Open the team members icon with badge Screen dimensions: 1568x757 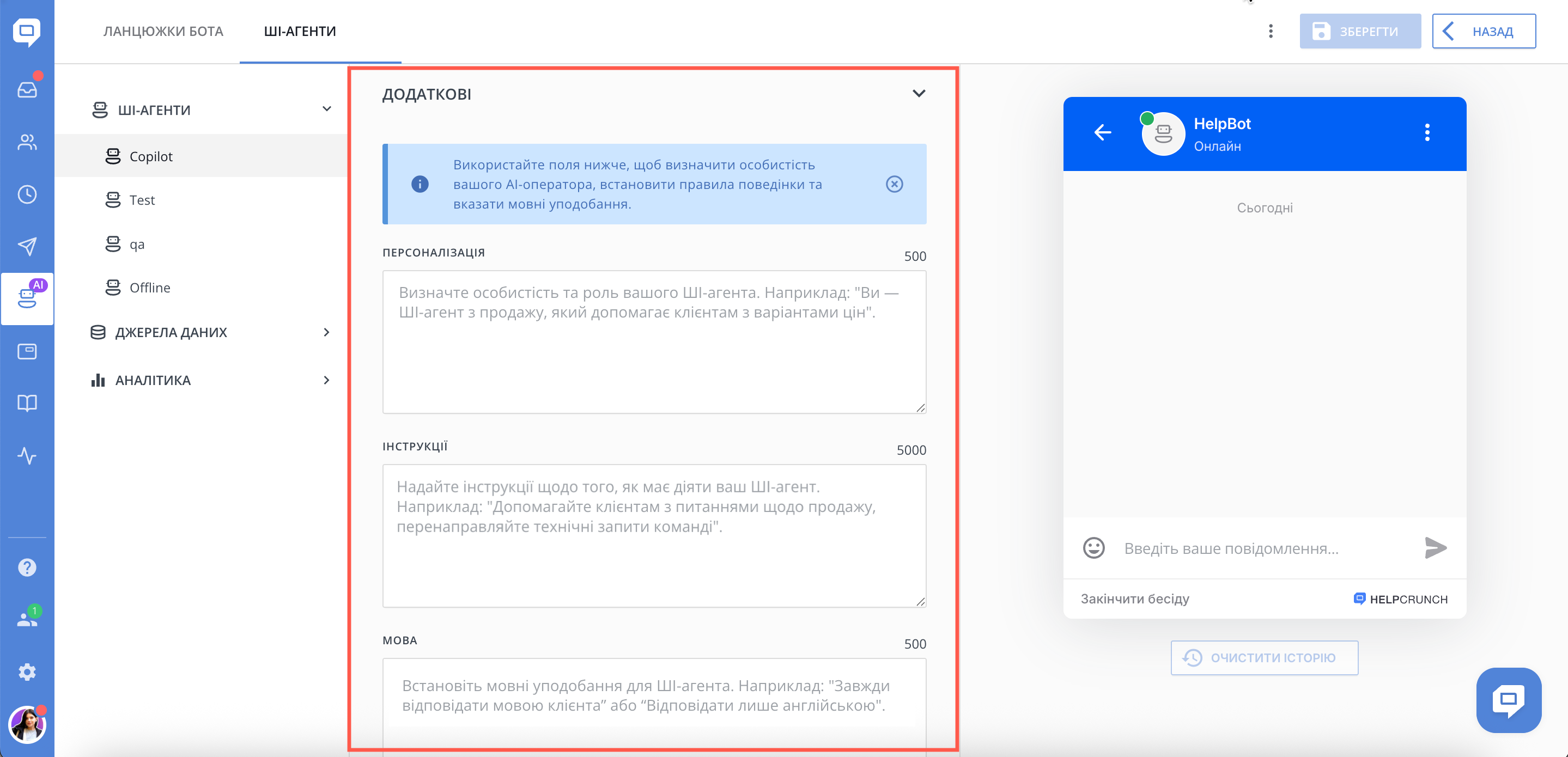[x=27, y=619]
